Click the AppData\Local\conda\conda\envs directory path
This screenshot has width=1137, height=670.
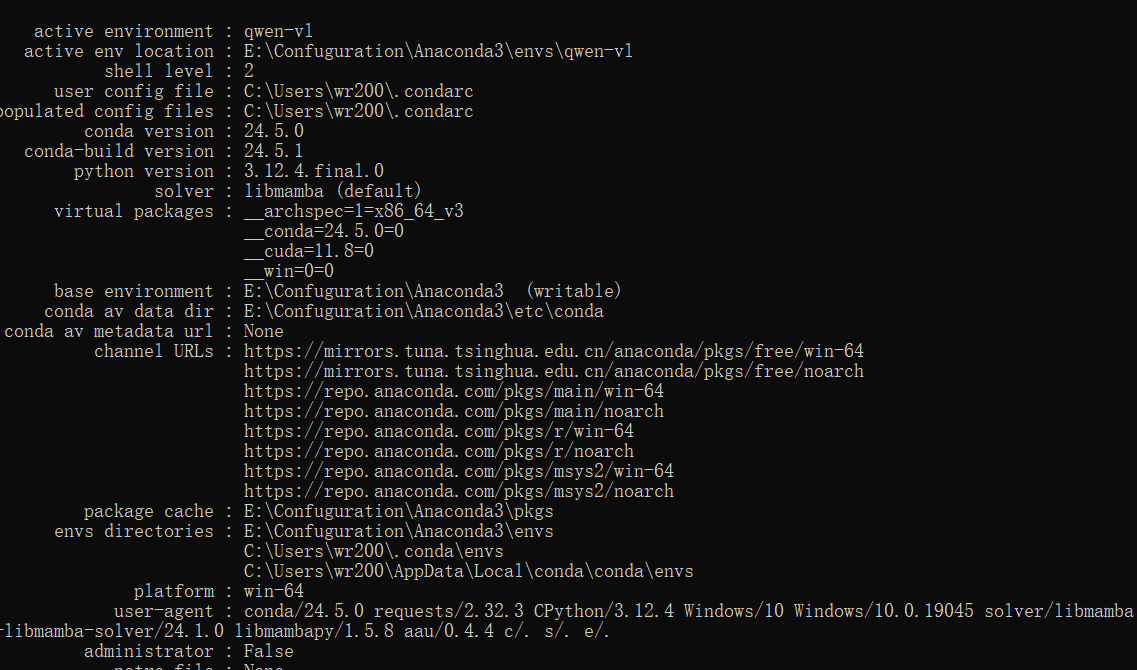[x=468, y=571]
